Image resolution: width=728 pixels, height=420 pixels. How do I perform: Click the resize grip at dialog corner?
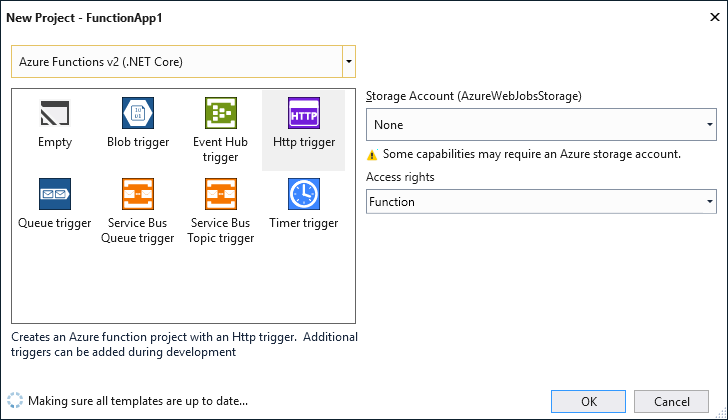pos(721,413)
